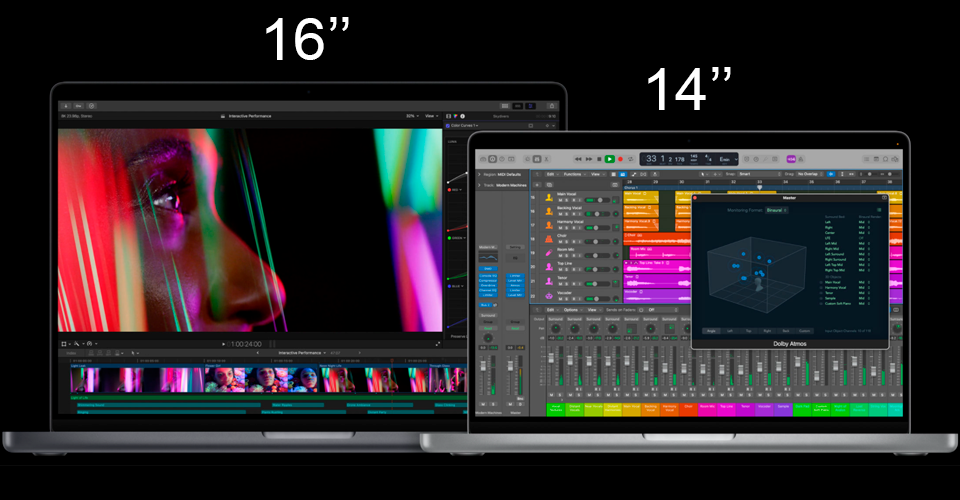
Task: Open the View dropdown in Final Cut viewer
Action: pyautogui.click(x=432, y=116)
